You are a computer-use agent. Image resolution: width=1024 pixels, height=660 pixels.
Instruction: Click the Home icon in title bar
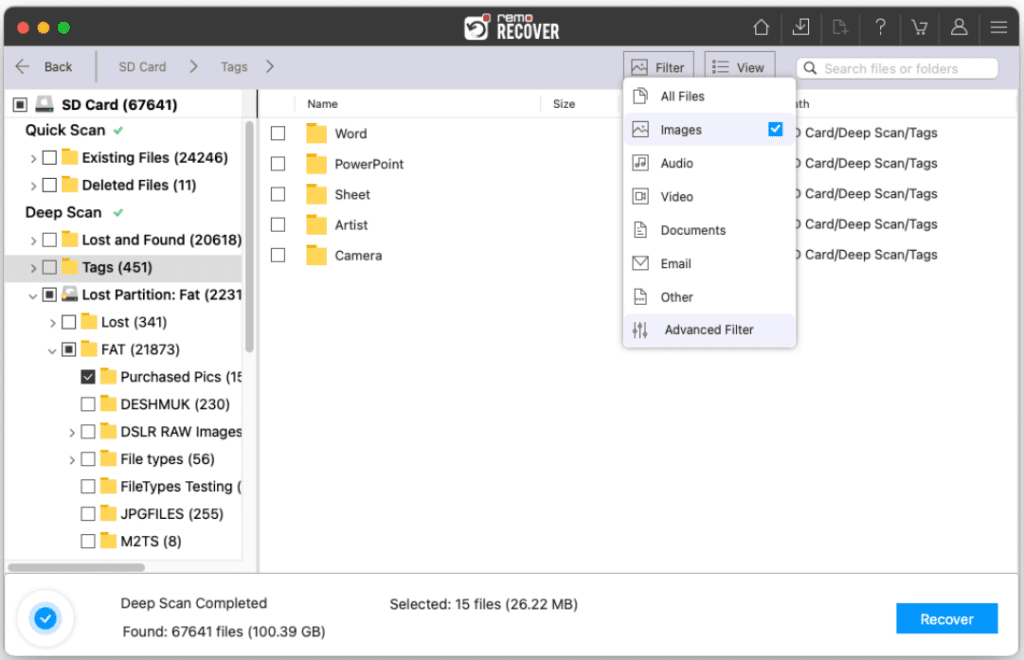(761, 27)
